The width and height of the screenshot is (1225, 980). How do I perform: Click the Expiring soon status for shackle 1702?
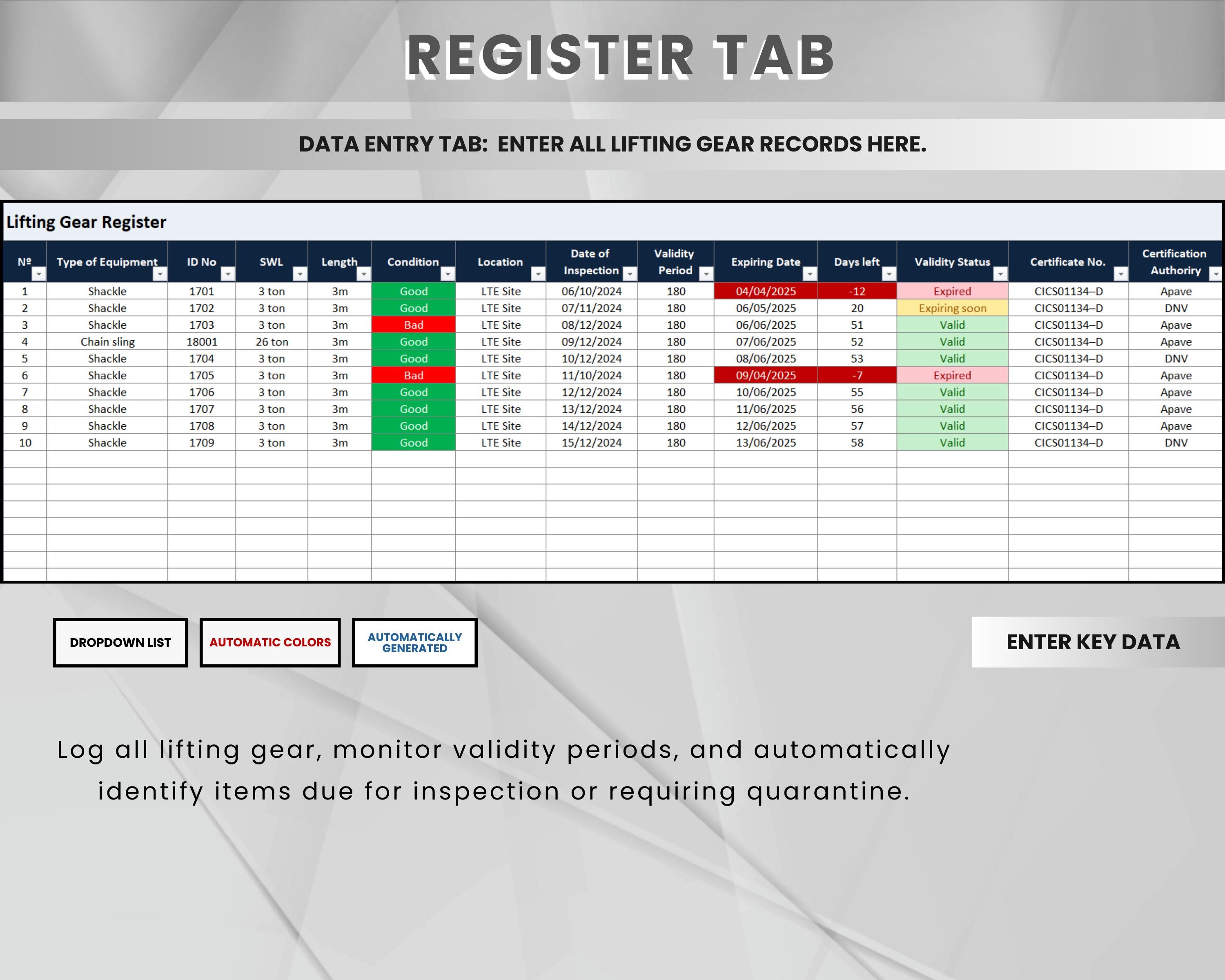coord(952,308)
